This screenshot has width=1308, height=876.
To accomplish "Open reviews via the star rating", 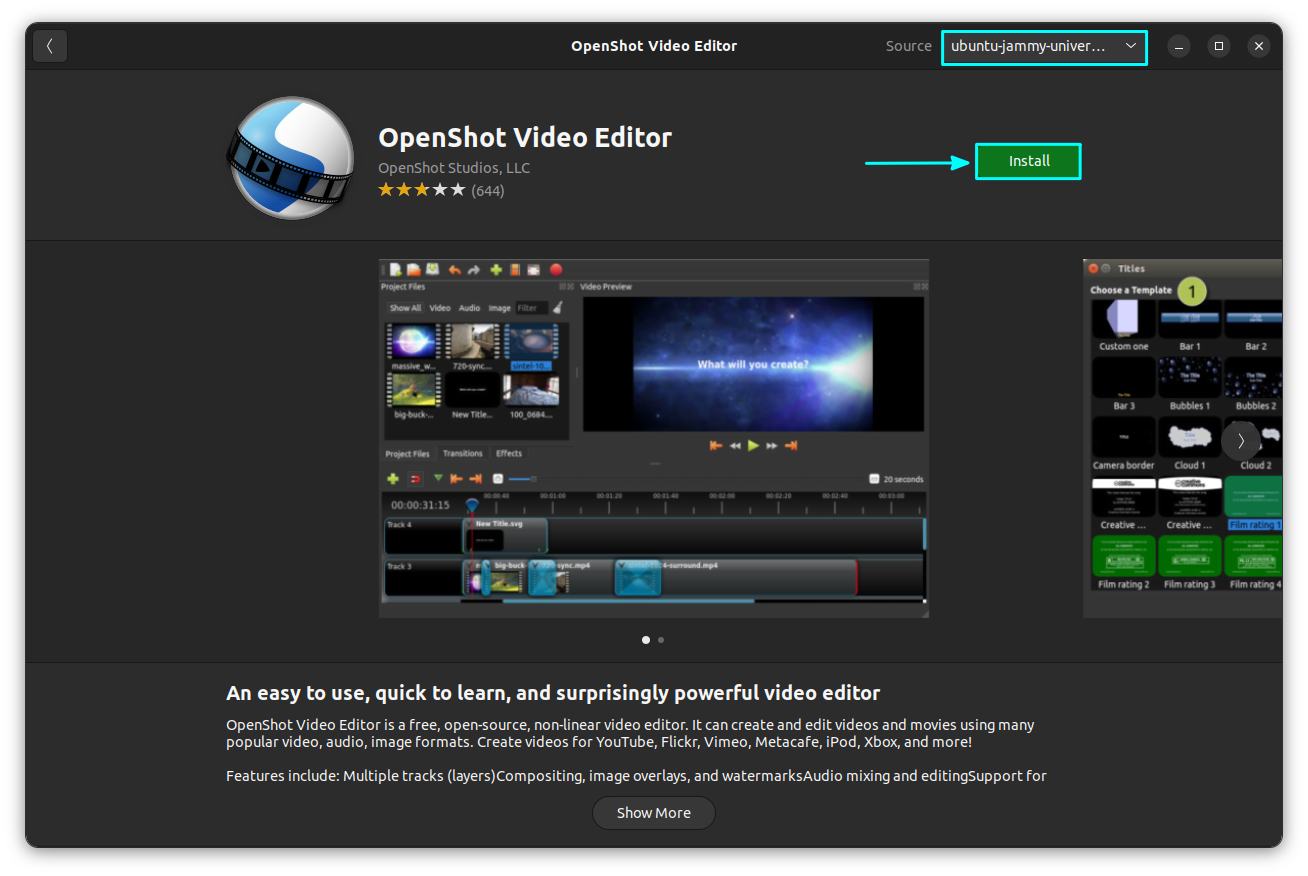I will tap(421, 190).
